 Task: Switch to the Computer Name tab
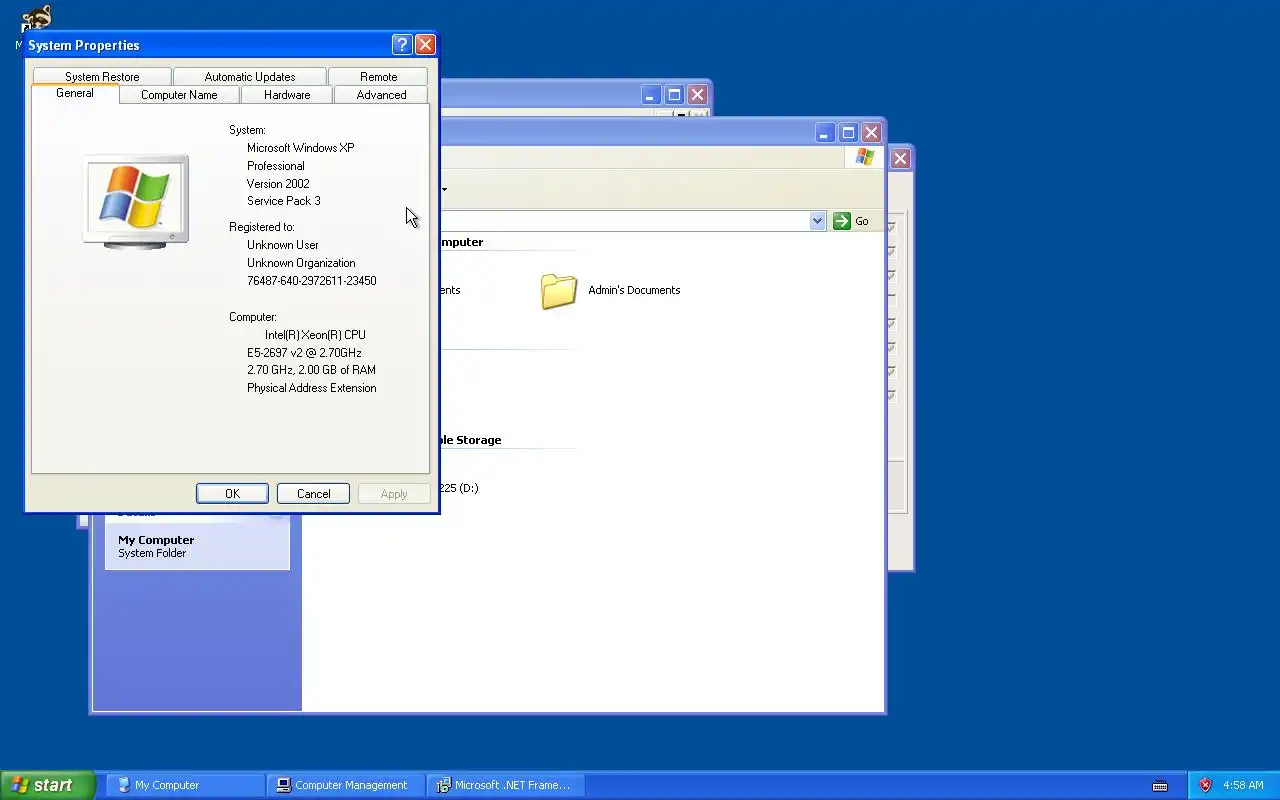pos(179,95)
